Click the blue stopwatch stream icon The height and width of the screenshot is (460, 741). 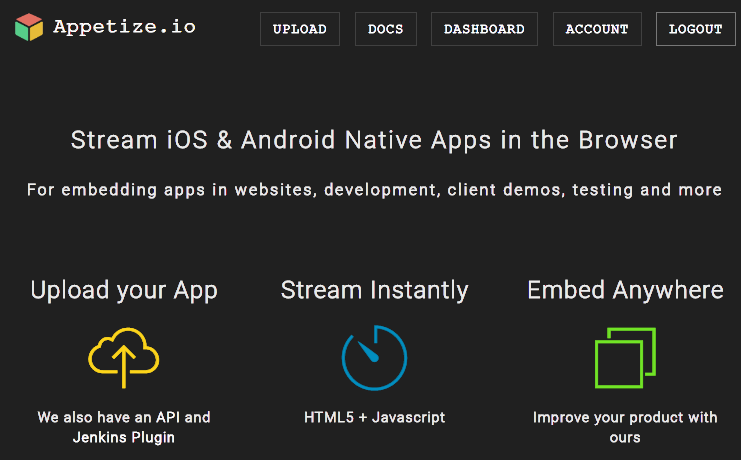[x=374, y=357]
